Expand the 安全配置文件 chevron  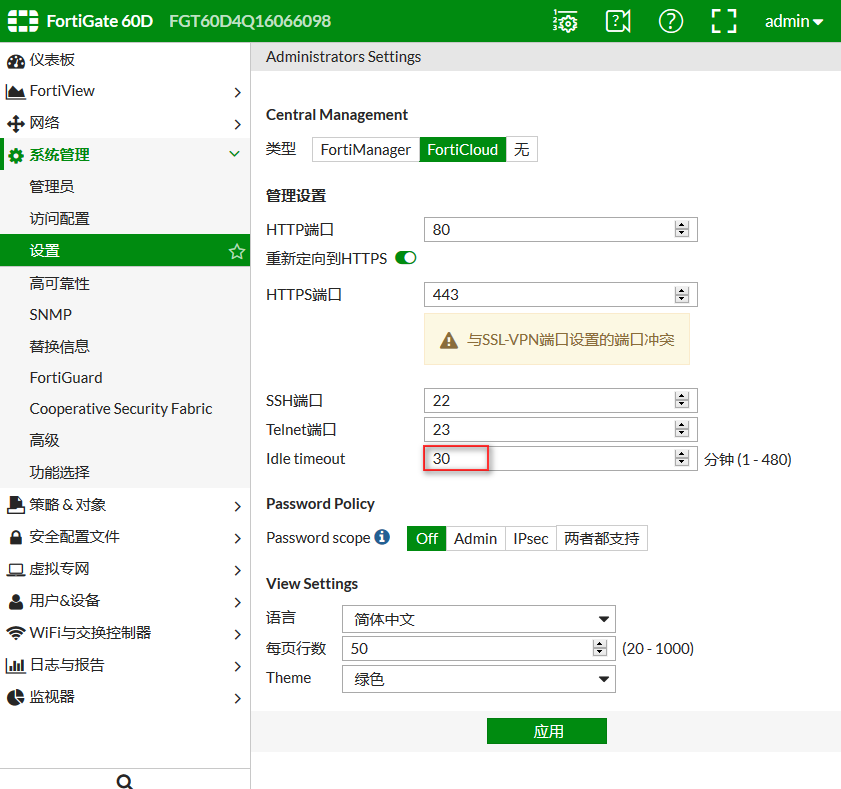tap(238, 539)
